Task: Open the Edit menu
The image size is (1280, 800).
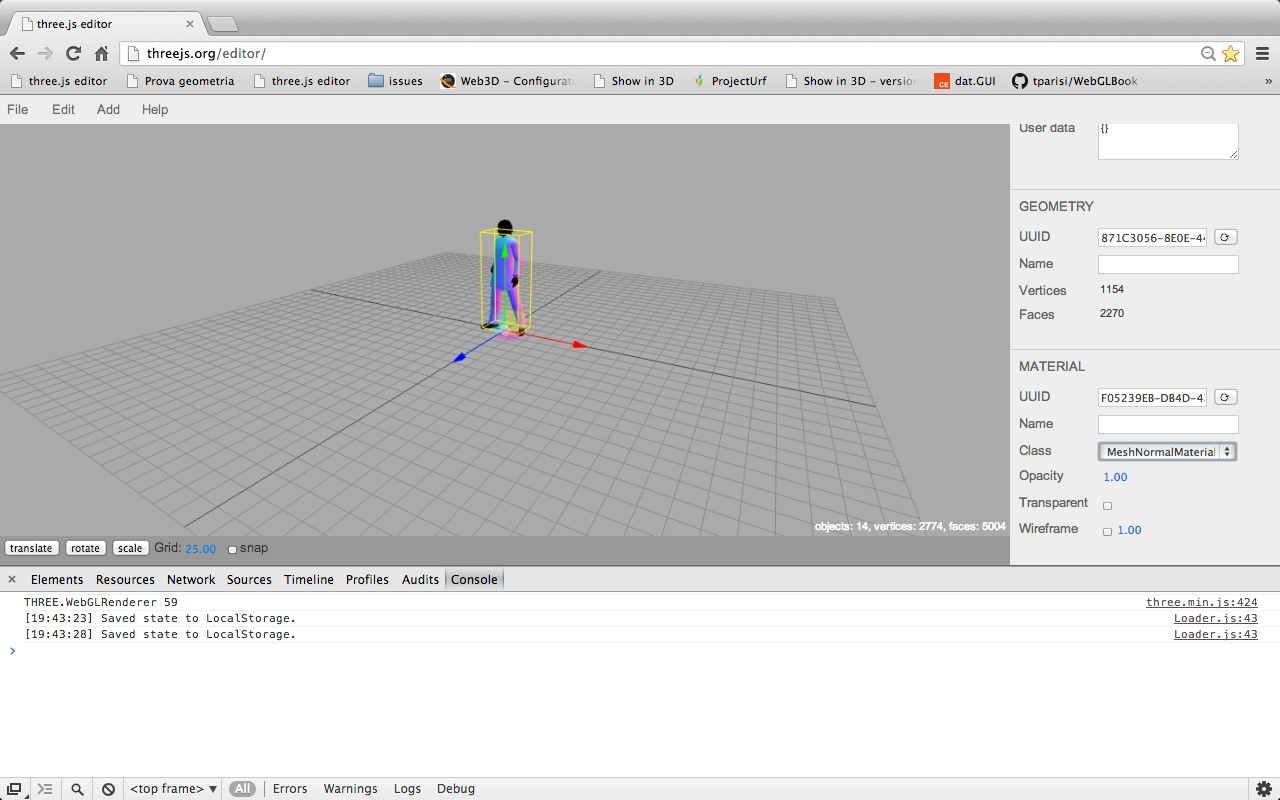Action: click(63, 109)
